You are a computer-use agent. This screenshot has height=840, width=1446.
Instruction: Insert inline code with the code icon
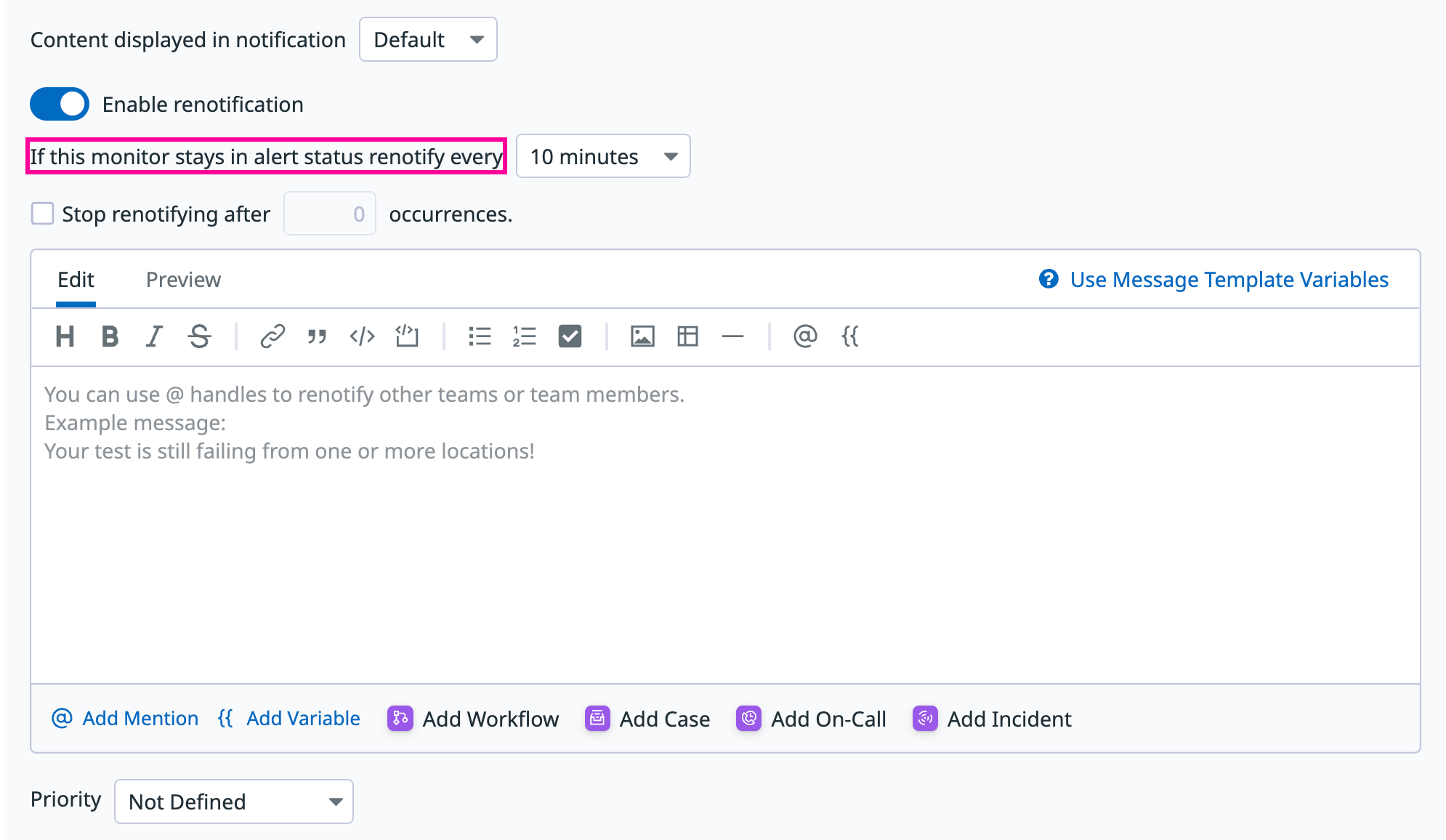(362, 336)
